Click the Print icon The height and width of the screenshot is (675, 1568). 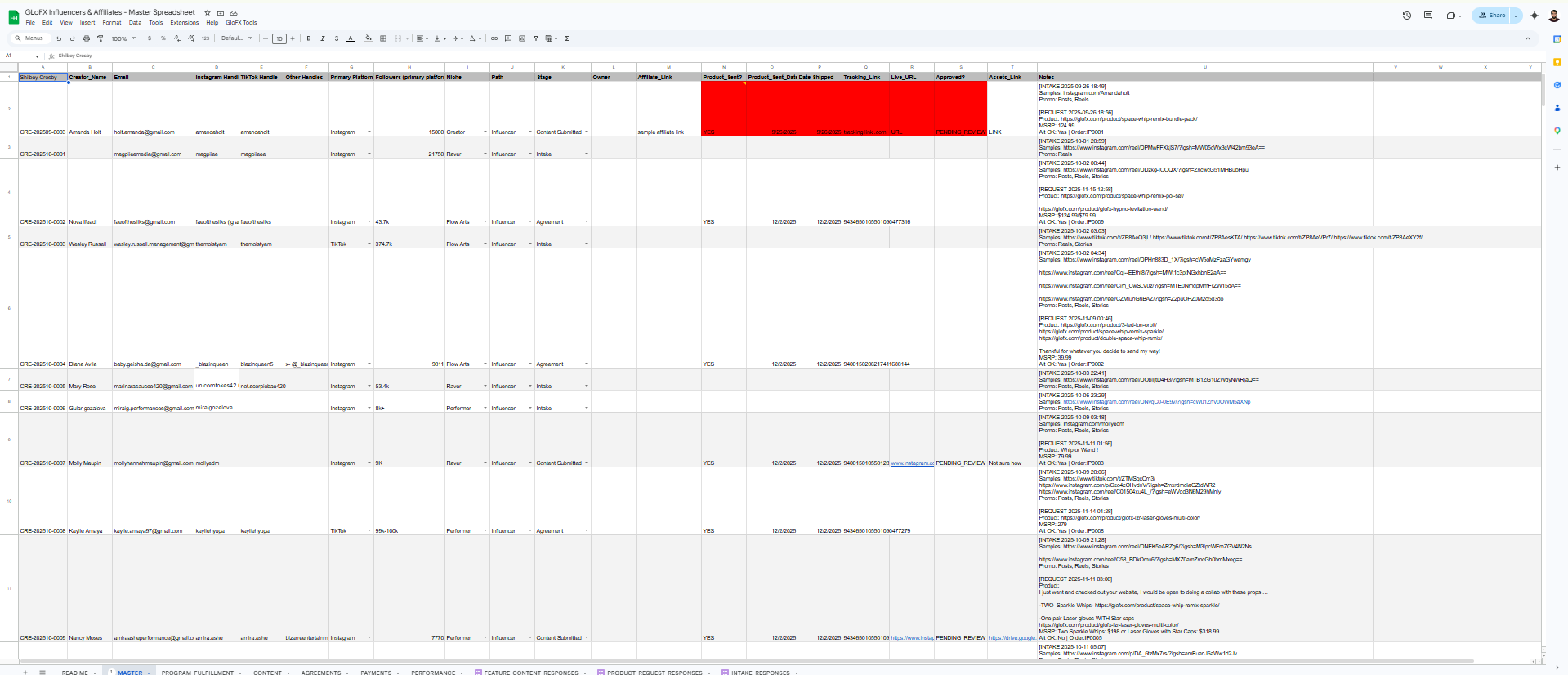click(x=87, y=38)
